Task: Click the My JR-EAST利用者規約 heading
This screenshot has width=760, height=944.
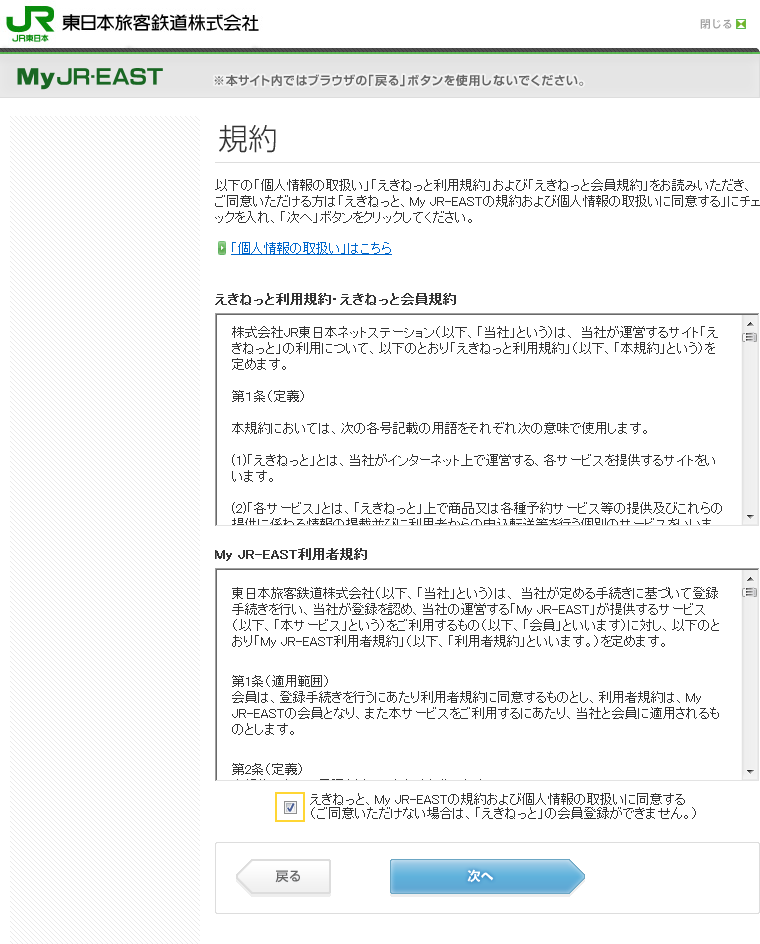Action: pos(291,554)
